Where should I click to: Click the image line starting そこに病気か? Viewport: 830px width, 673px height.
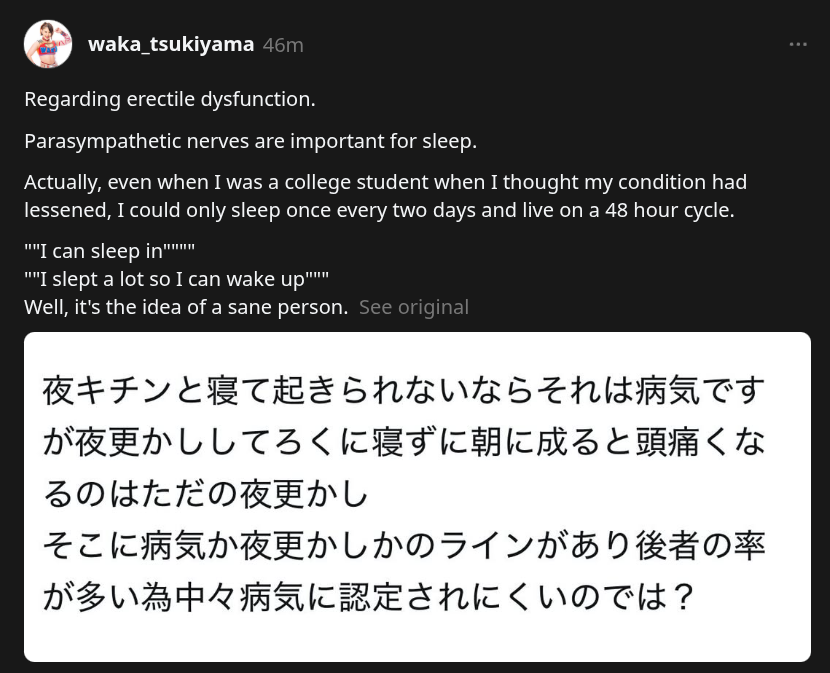pyautogui.click(x=403, y=546)
